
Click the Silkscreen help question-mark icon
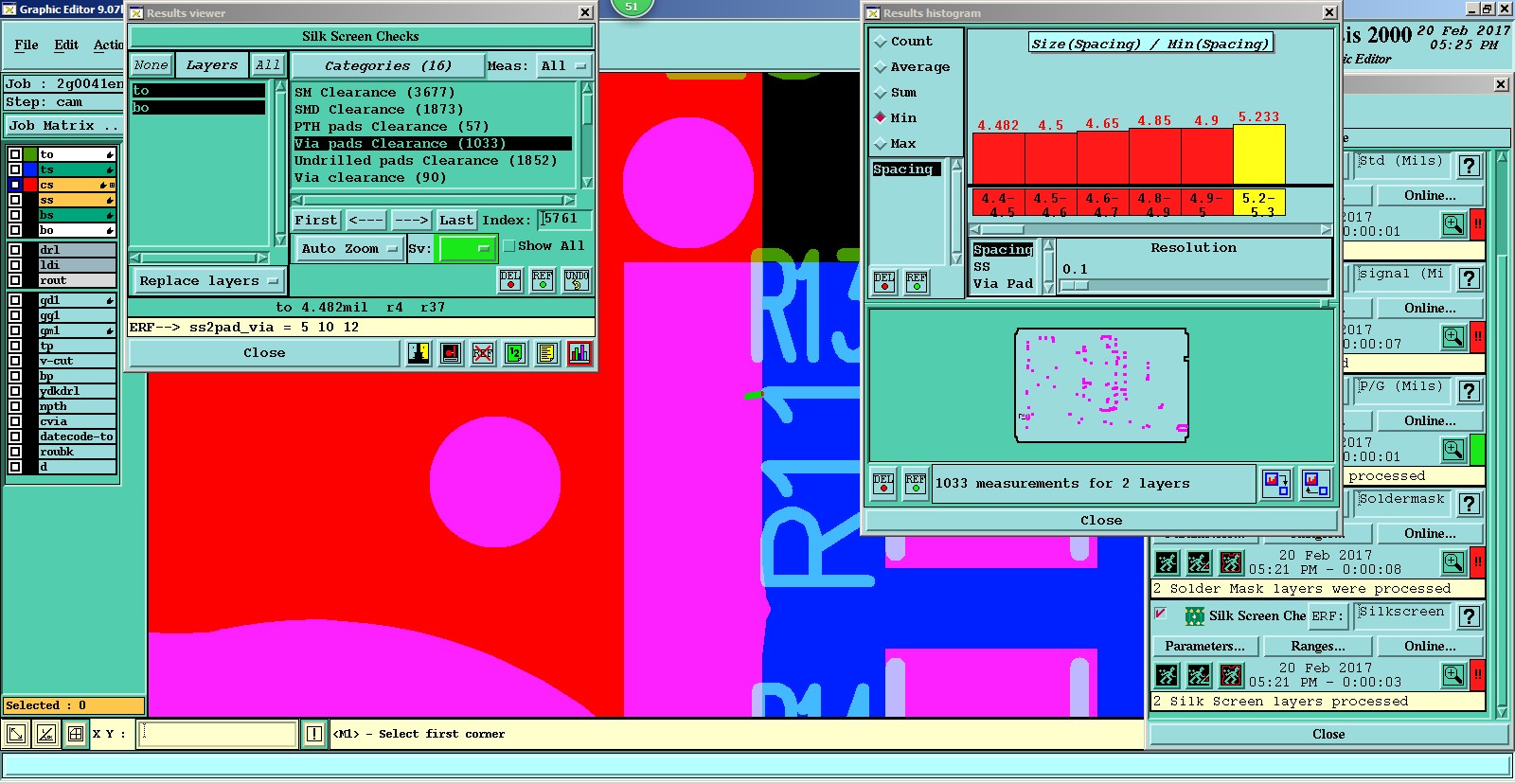[1470, 616]
